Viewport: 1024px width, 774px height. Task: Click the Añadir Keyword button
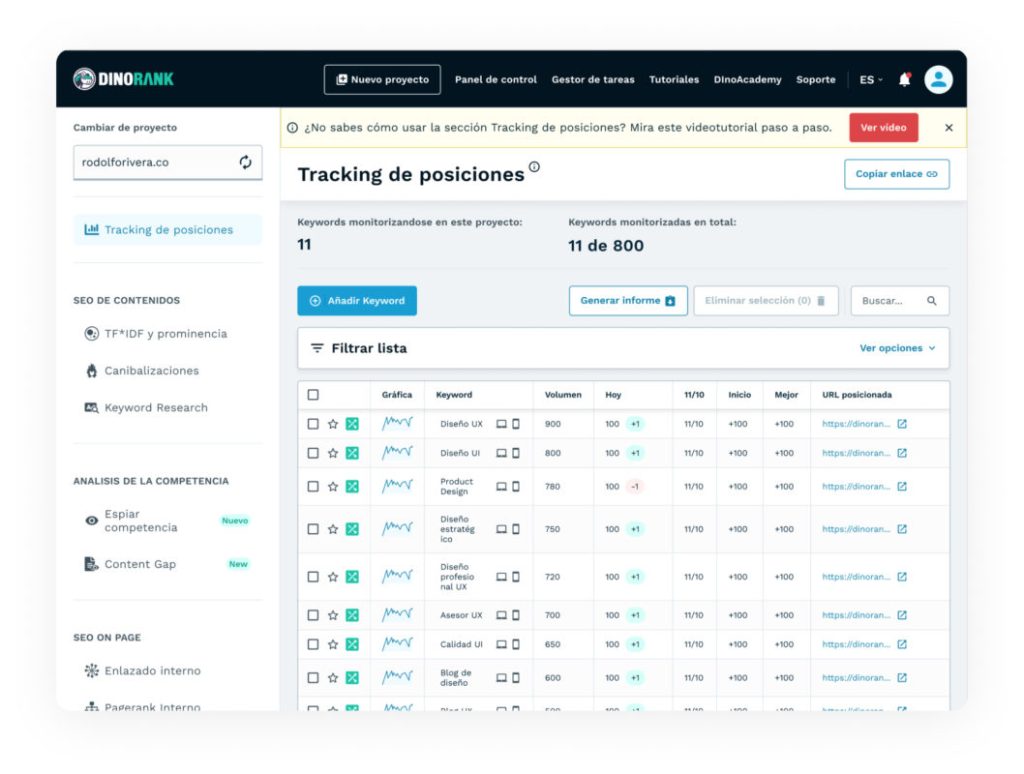(357, 301)
